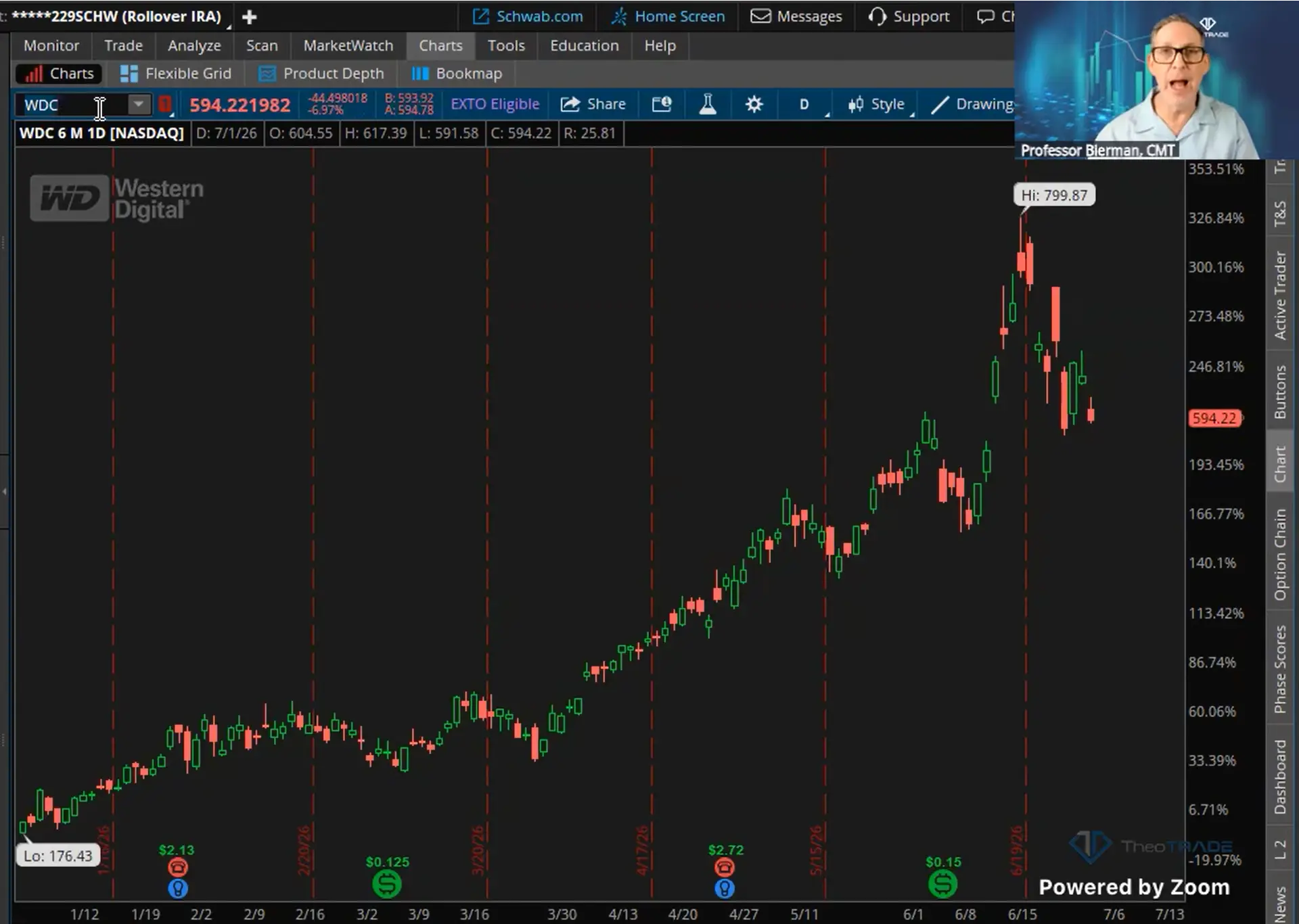Open the calendar alert icon beside Share
Viewport: 1299px width, 924px height.
(662, 104)
